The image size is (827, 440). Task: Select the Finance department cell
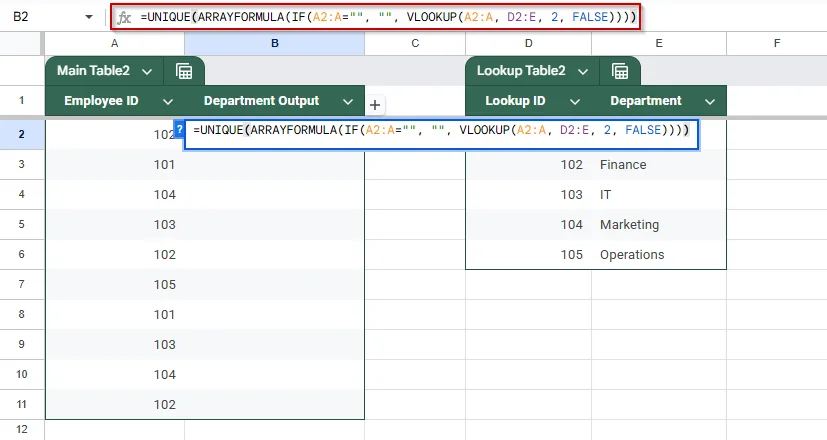coord(659,165)
